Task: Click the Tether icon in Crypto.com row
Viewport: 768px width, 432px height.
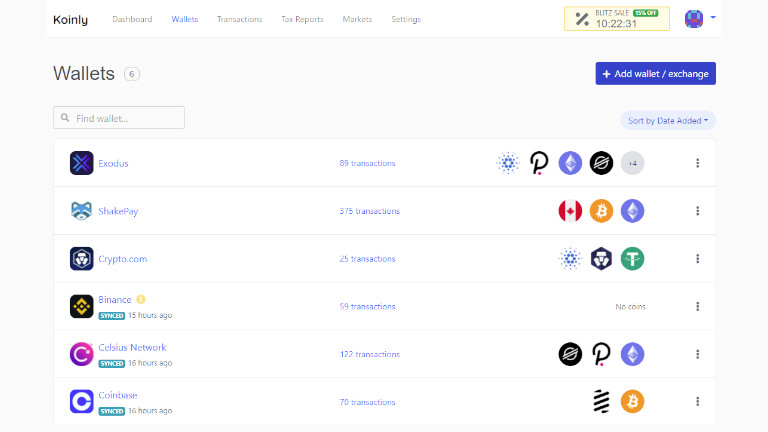Action: pyautogui.click(x=632, y=259)
